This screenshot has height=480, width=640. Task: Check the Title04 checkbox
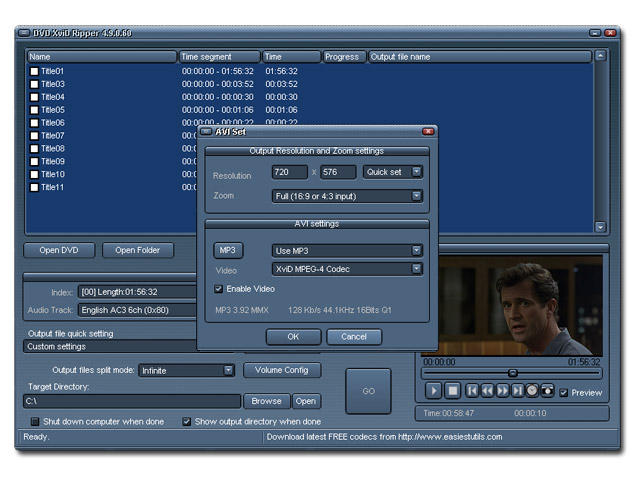[x=34, y=97]
